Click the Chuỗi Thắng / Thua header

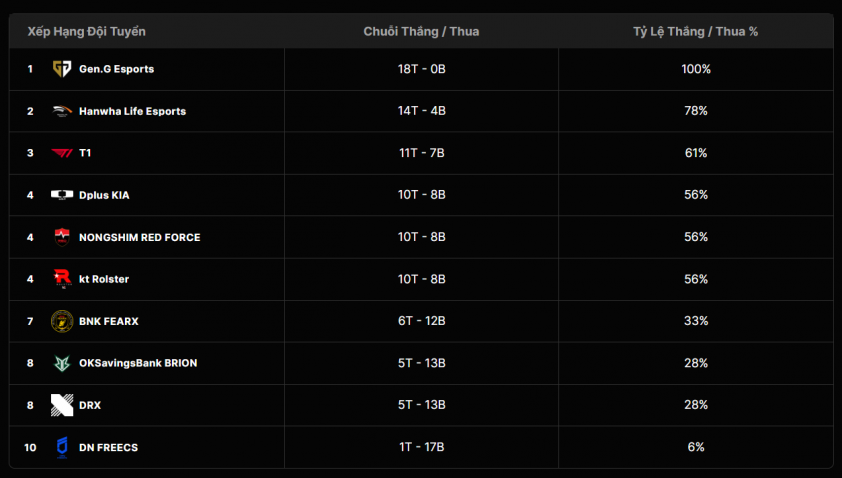(422, 32)
